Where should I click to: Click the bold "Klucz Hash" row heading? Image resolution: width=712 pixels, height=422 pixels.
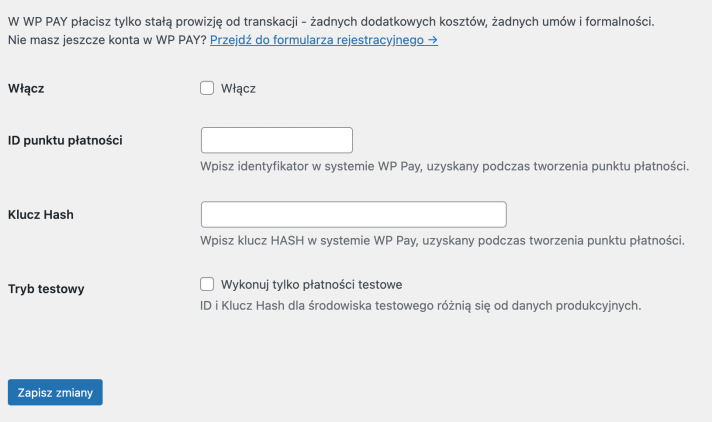[41, 215]
